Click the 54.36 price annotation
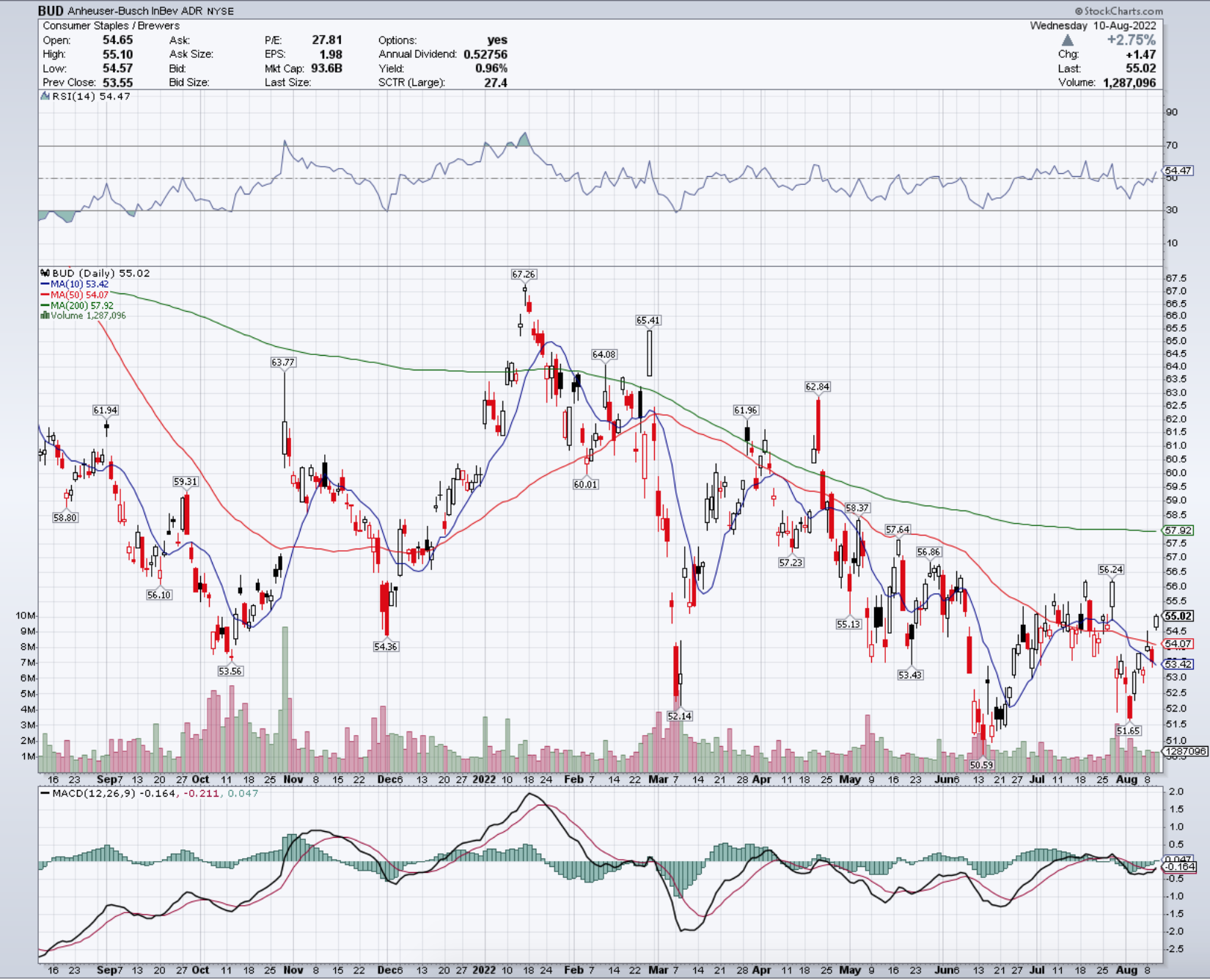This screenshot has height=980, width=1210. [386, 646]
